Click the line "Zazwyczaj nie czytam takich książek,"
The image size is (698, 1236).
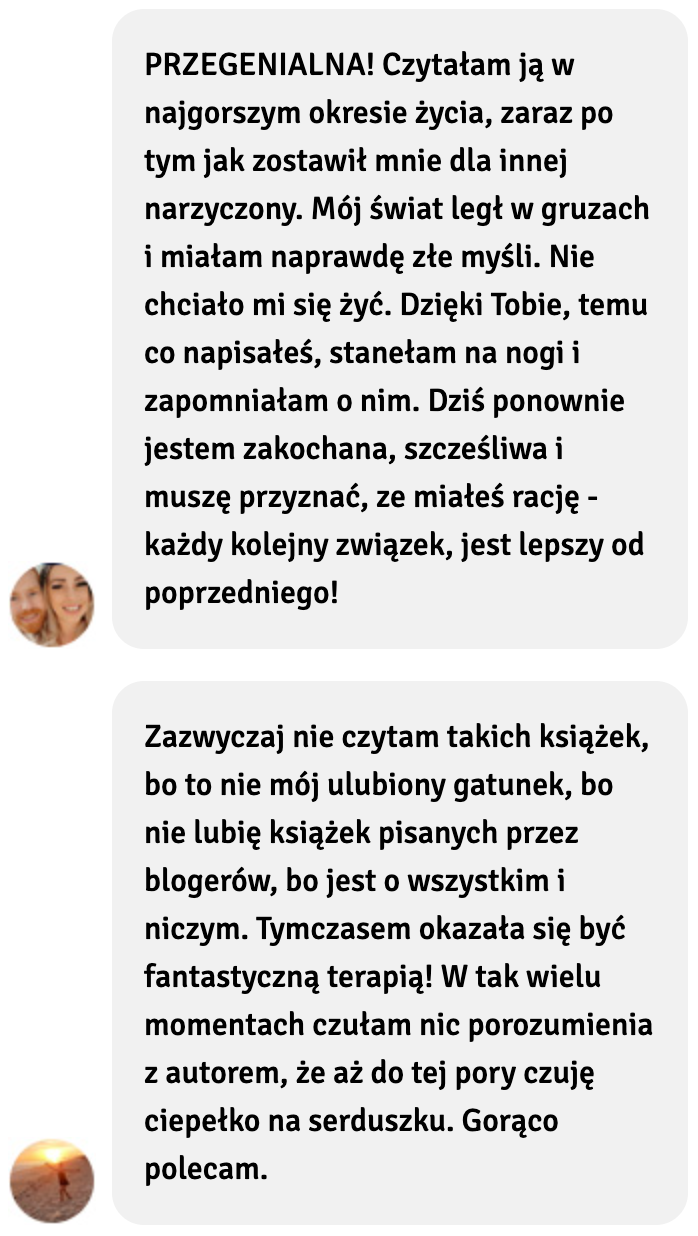coord(398,738)
